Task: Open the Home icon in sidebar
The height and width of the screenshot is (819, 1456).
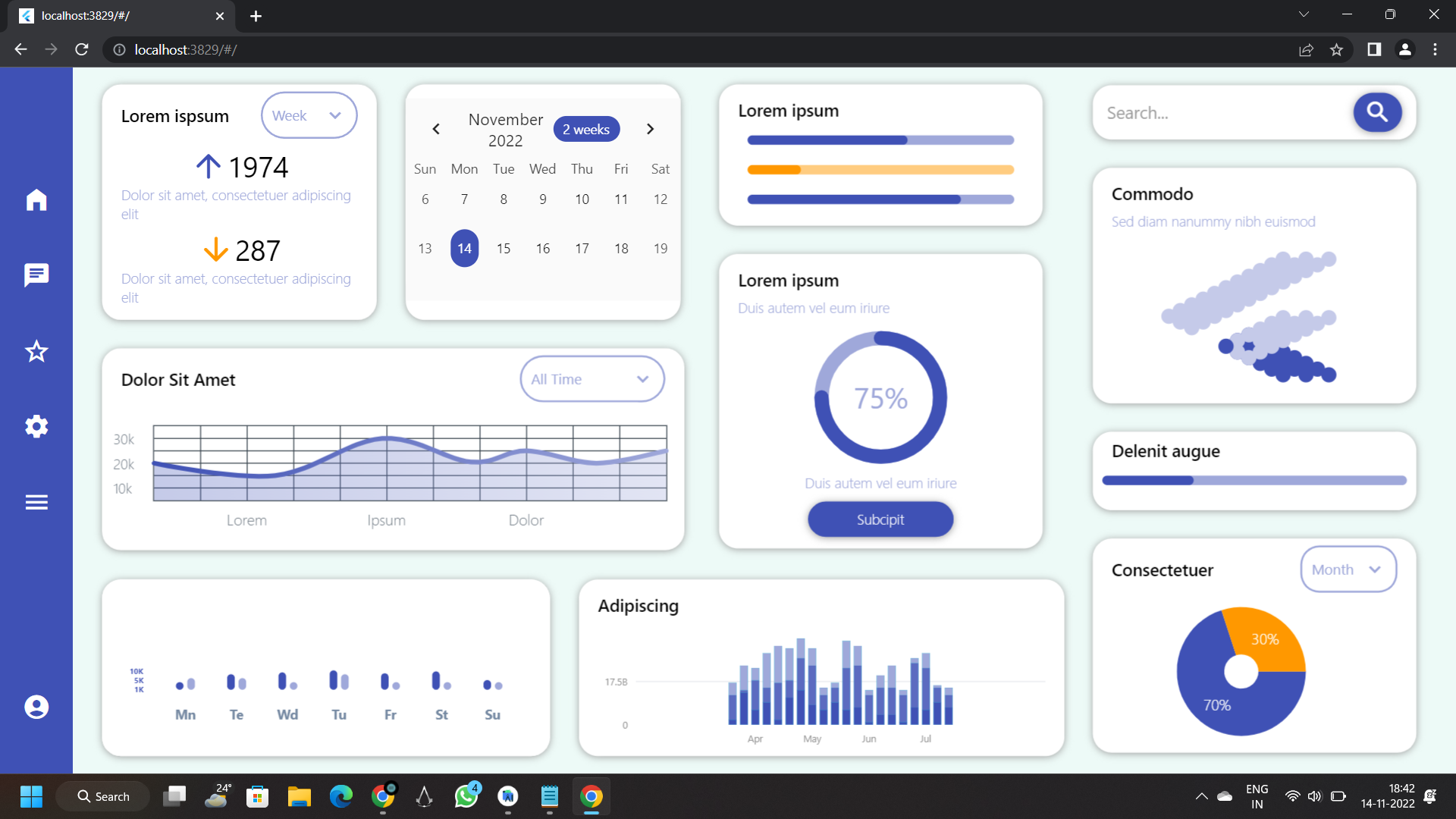Action: pyautogui.click(x=36, y=200)
